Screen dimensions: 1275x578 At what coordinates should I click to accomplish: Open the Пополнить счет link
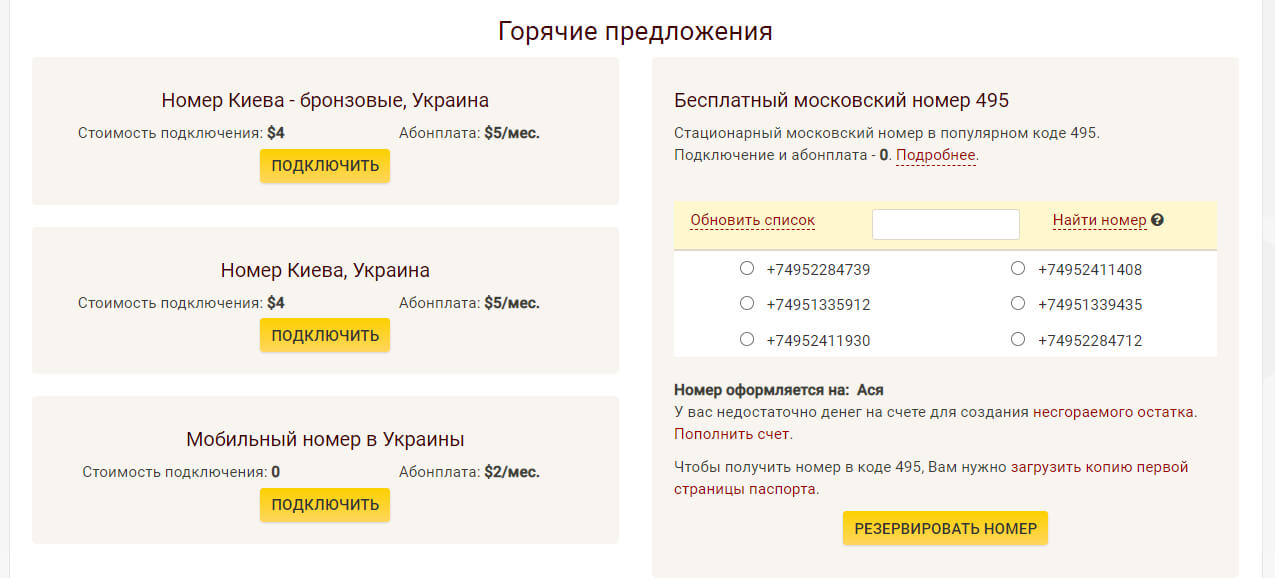pyautogui.click(x=732, y=434)
